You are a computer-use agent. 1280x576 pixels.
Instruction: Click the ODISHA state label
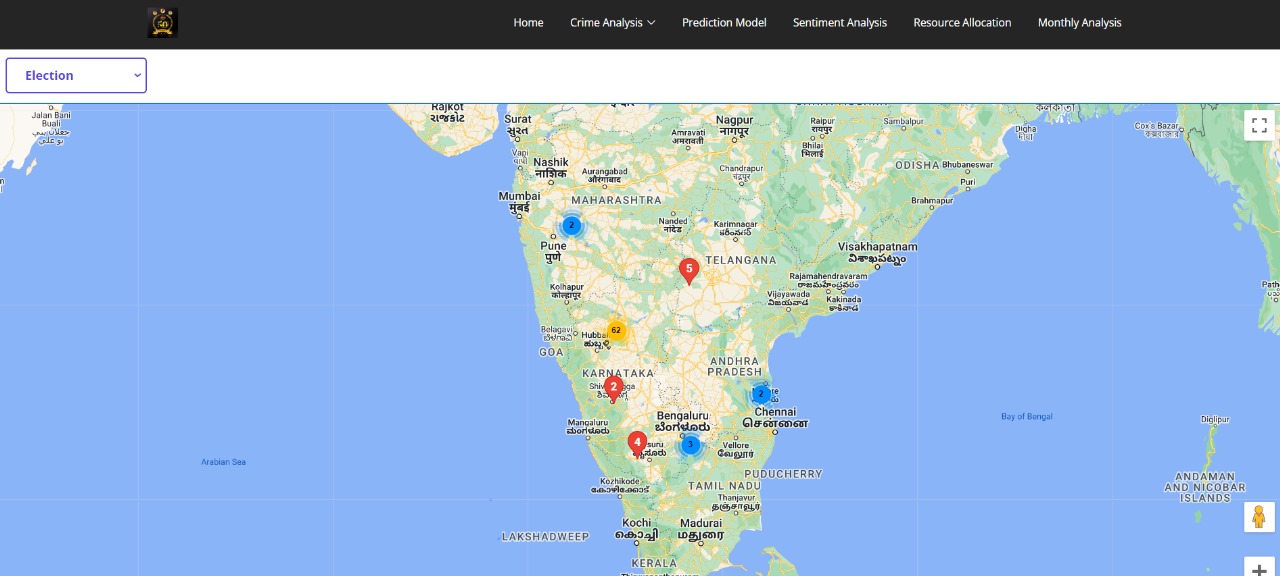tap(917, 165)
